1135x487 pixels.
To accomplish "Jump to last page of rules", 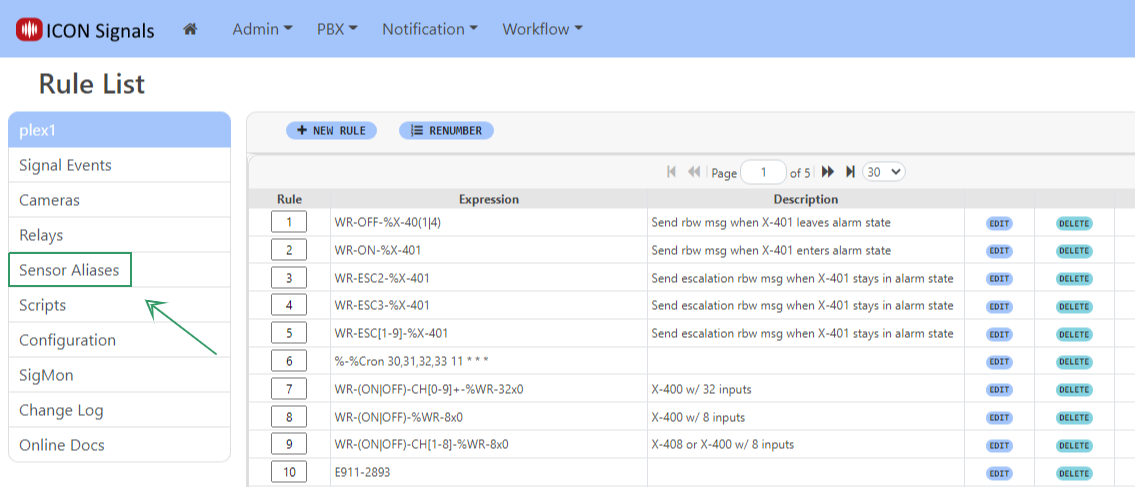I will pos(850,172).
